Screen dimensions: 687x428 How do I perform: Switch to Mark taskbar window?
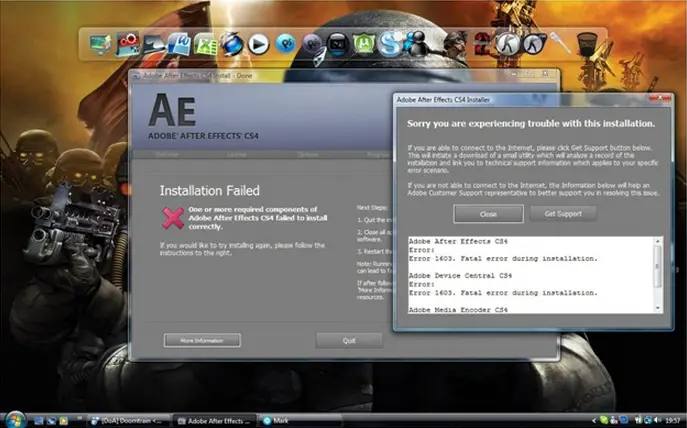pyautogui.click(x=301, y=421)
